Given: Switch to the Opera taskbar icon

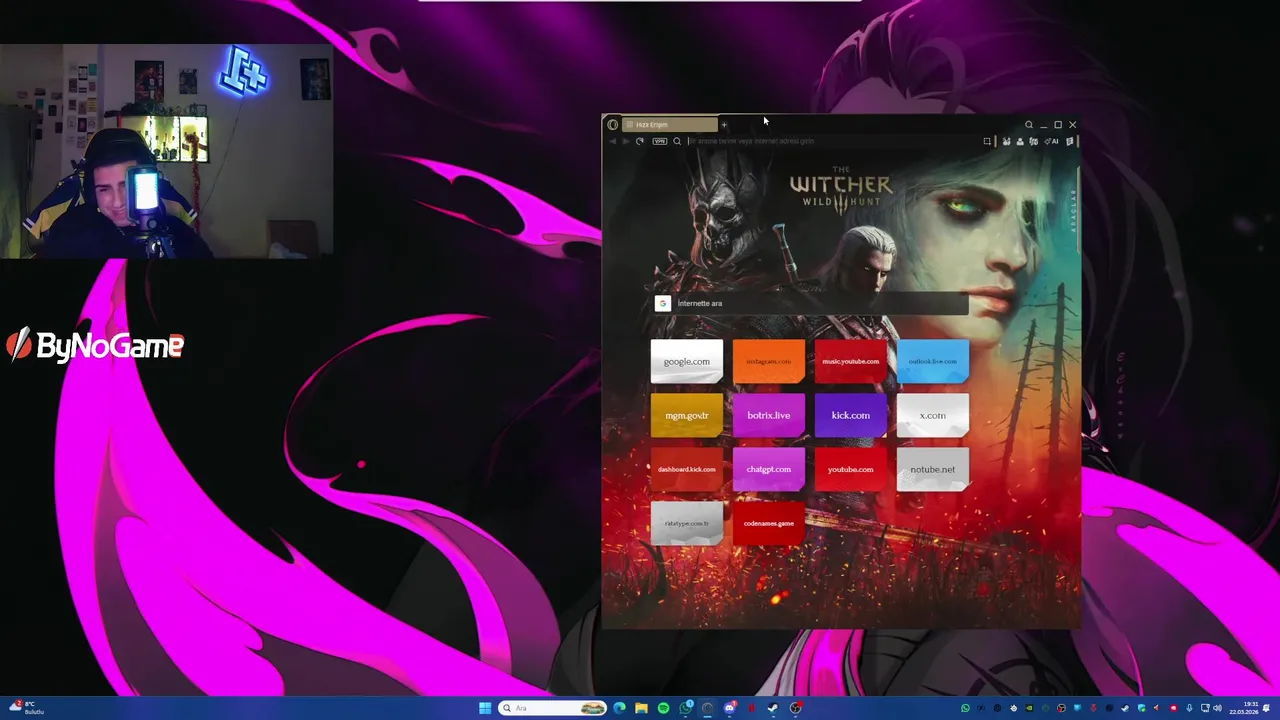Looking at the screenshot, I should coord(707,708).
